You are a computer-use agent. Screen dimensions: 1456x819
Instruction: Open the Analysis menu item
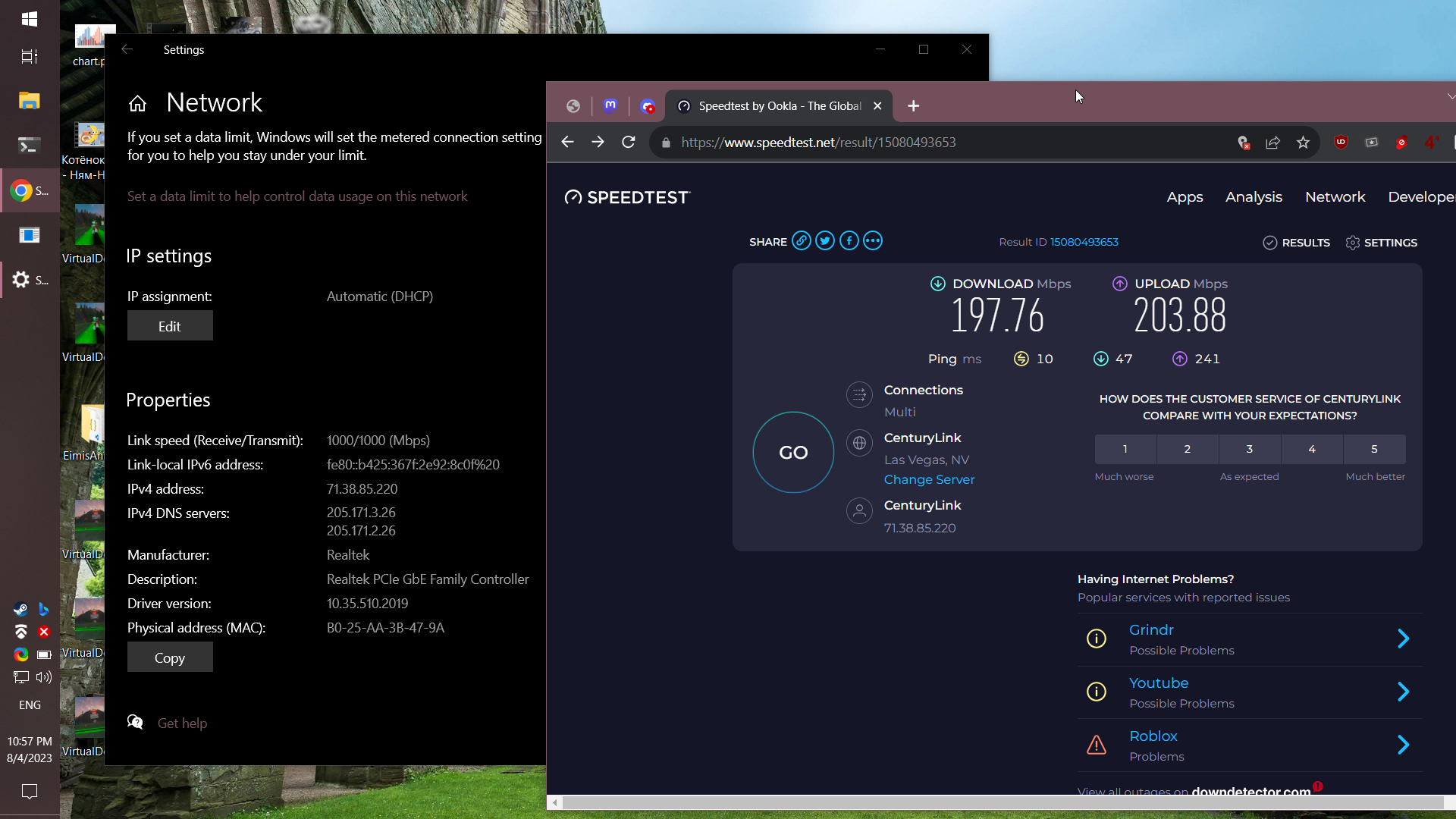[1254, 197]
